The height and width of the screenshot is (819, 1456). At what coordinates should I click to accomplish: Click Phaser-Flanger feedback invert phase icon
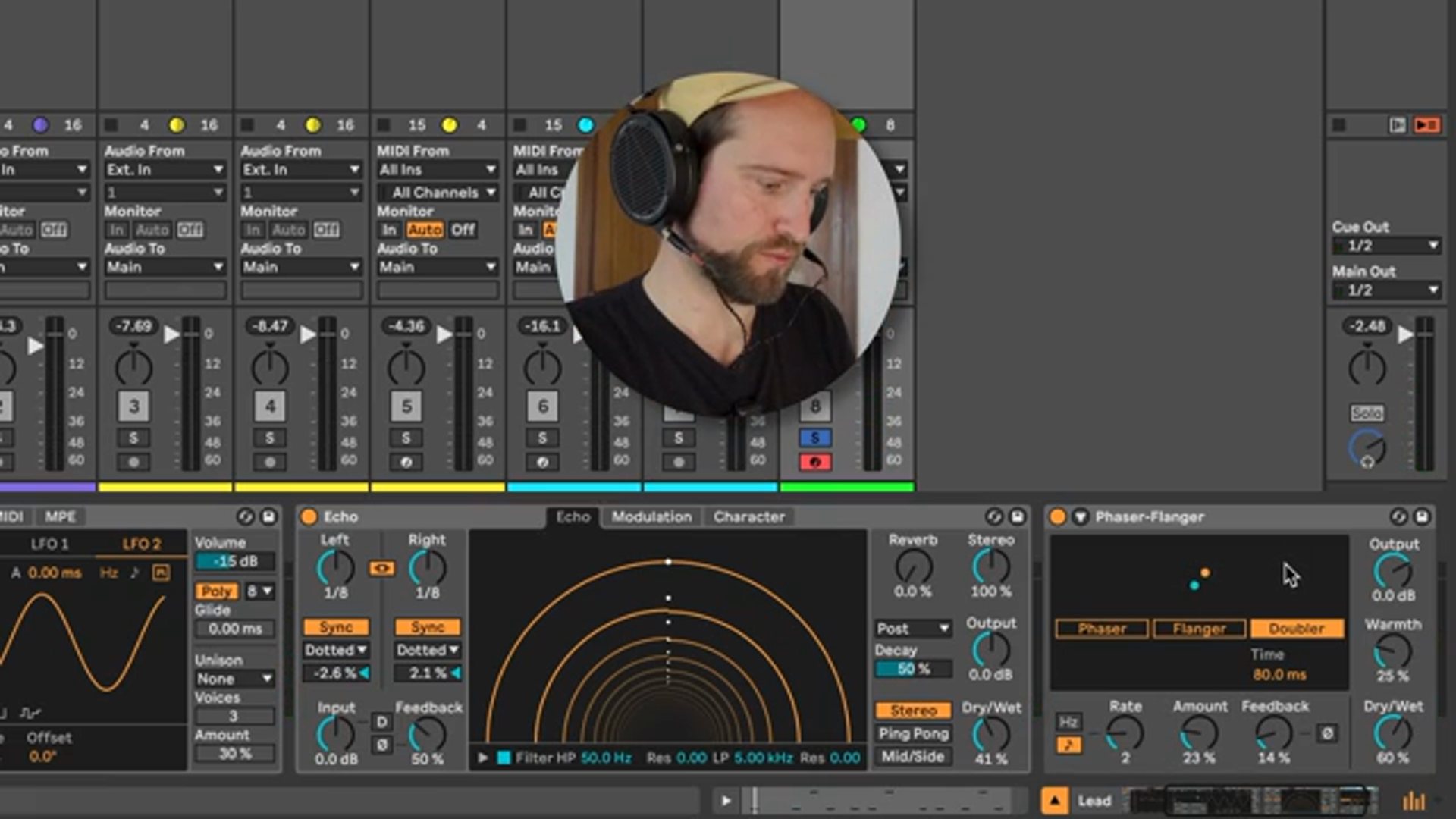[x=1327, y=733]
